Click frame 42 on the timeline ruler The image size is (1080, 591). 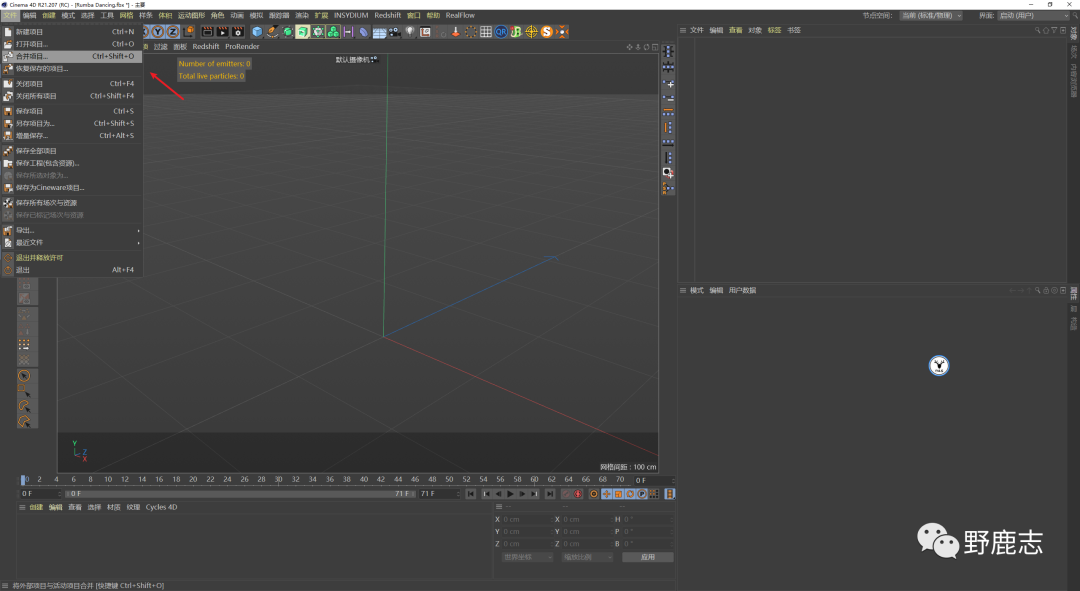pyautogui.click(x=380, y=480)
